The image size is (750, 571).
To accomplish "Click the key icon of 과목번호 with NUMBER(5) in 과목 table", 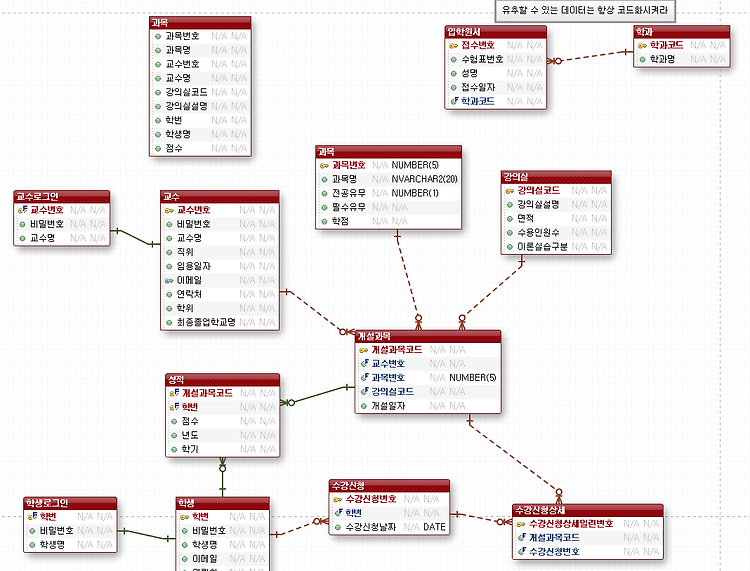I will [x=324, y=165].
